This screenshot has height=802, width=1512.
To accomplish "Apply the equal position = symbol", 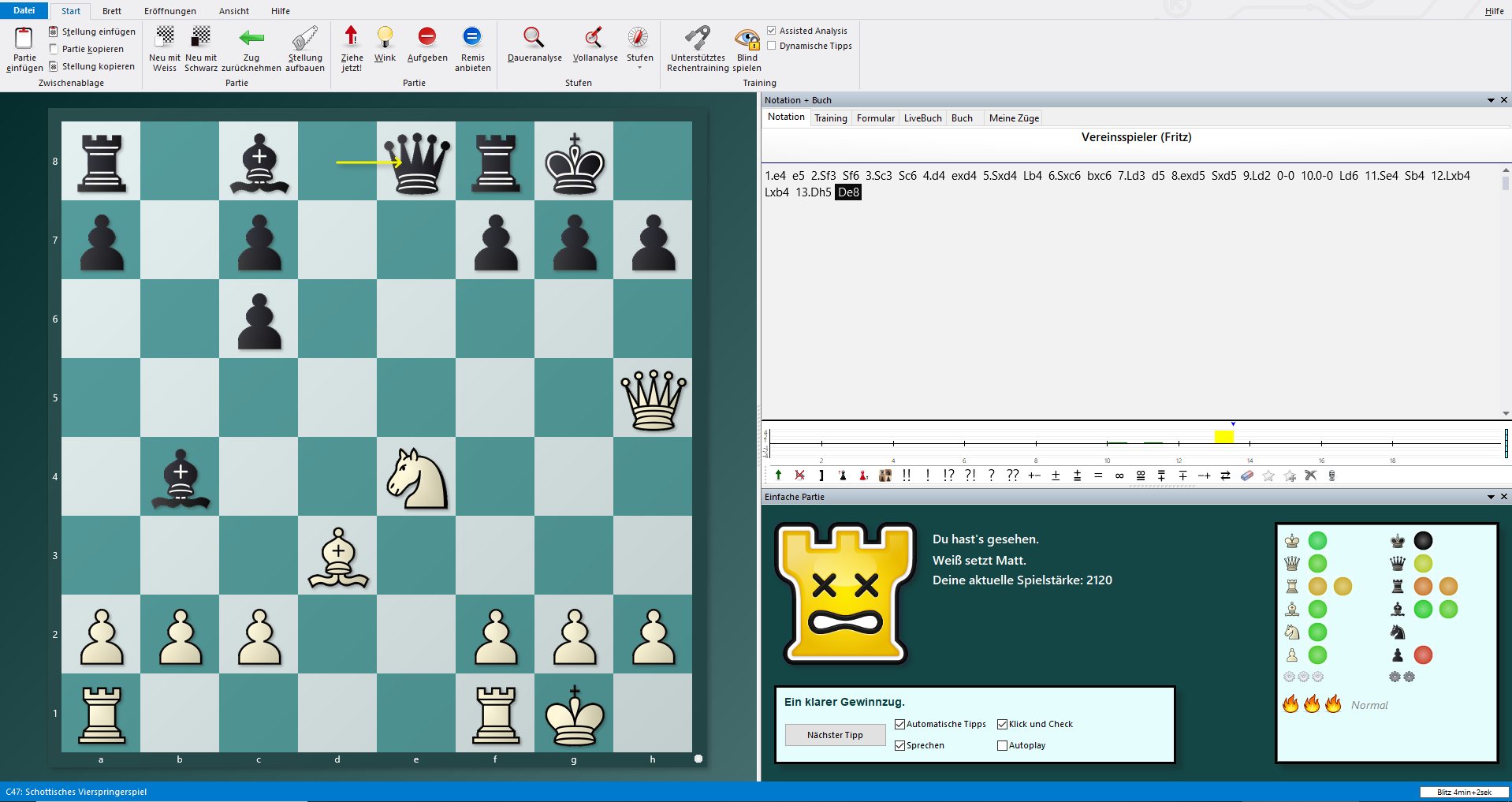I will (1098, 476).
